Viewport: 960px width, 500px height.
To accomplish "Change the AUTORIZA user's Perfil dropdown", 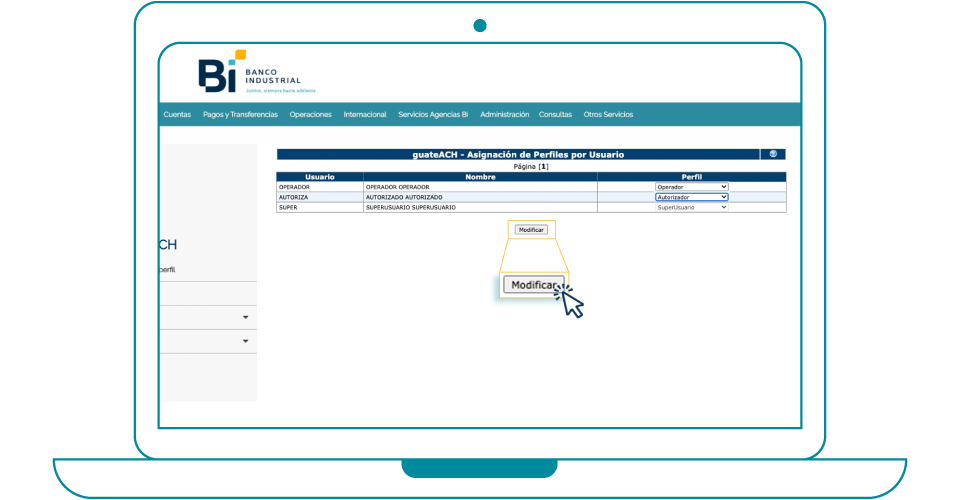I will click(x=692, y=197).
